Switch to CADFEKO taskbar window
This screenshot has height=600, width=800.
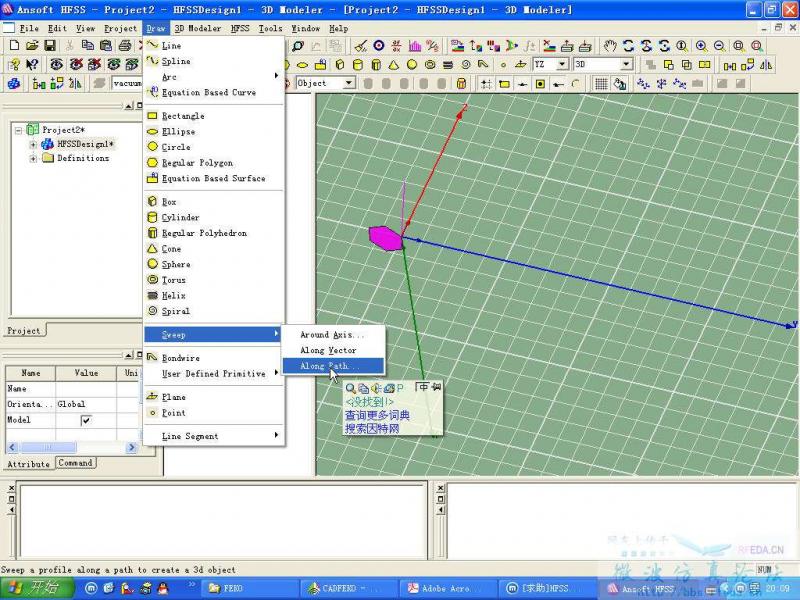pos(347,588)
